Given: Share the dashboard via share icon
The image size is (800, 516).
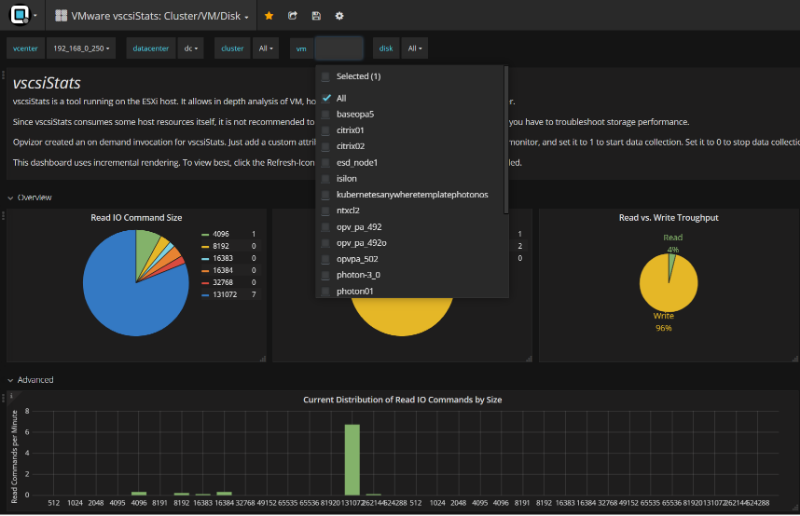Looking at the screenshot, I should click(x=292, y=16).
